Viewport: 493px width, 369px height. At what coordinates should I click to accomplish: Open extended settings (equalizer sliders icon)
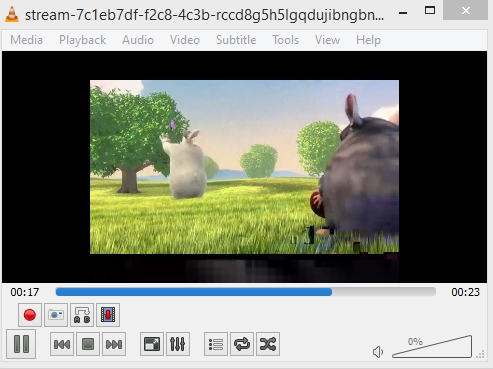click(178, 344)
